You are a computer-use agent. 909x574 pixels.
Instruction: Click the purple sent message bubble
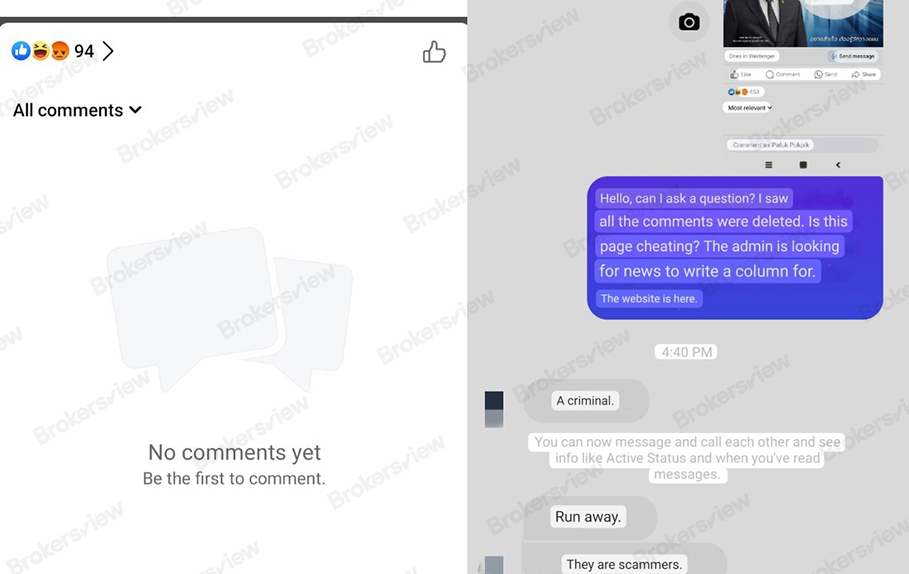[x=735, y=248]
